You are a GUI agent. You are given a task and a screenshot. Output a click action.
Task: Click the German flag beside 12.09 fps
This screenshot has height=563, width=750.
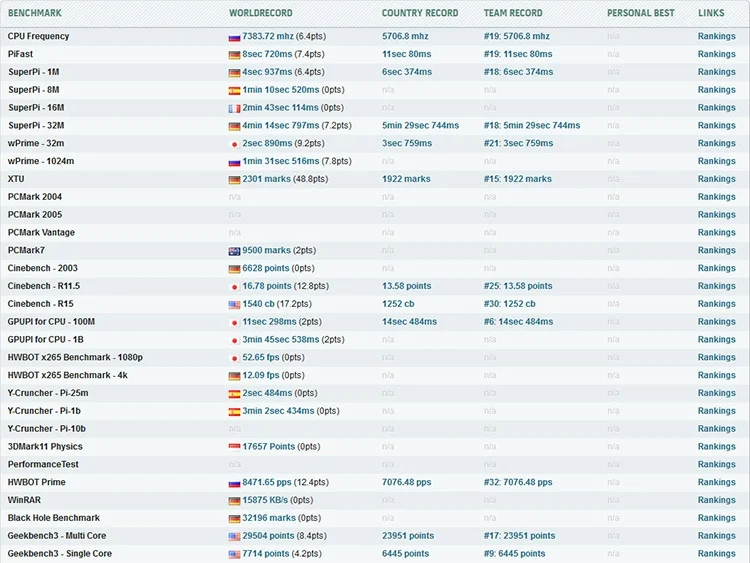point(234,376)
